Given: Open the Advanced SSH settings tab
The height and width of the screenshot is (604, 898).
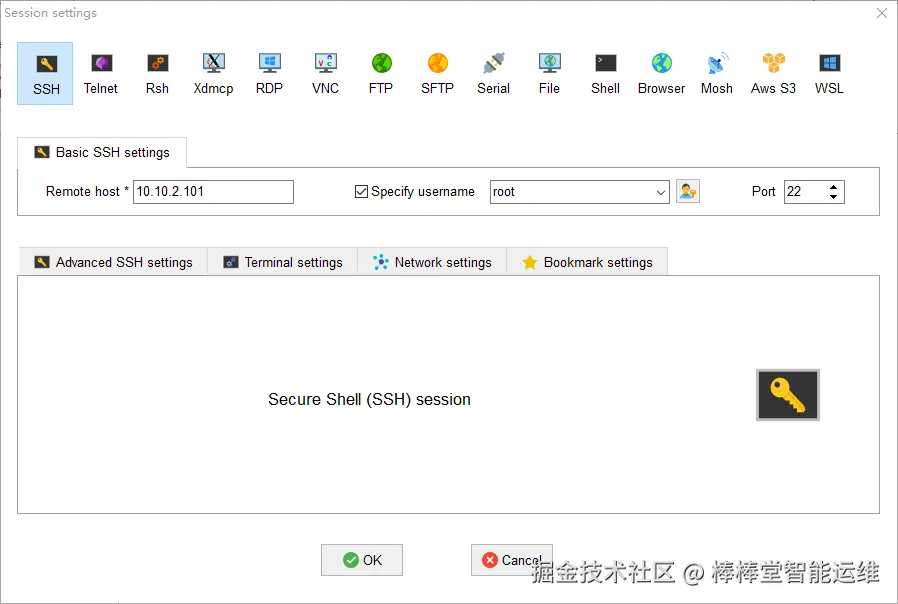Looking at the screenshot, I should pyautogui.click(x=113, y=262).
